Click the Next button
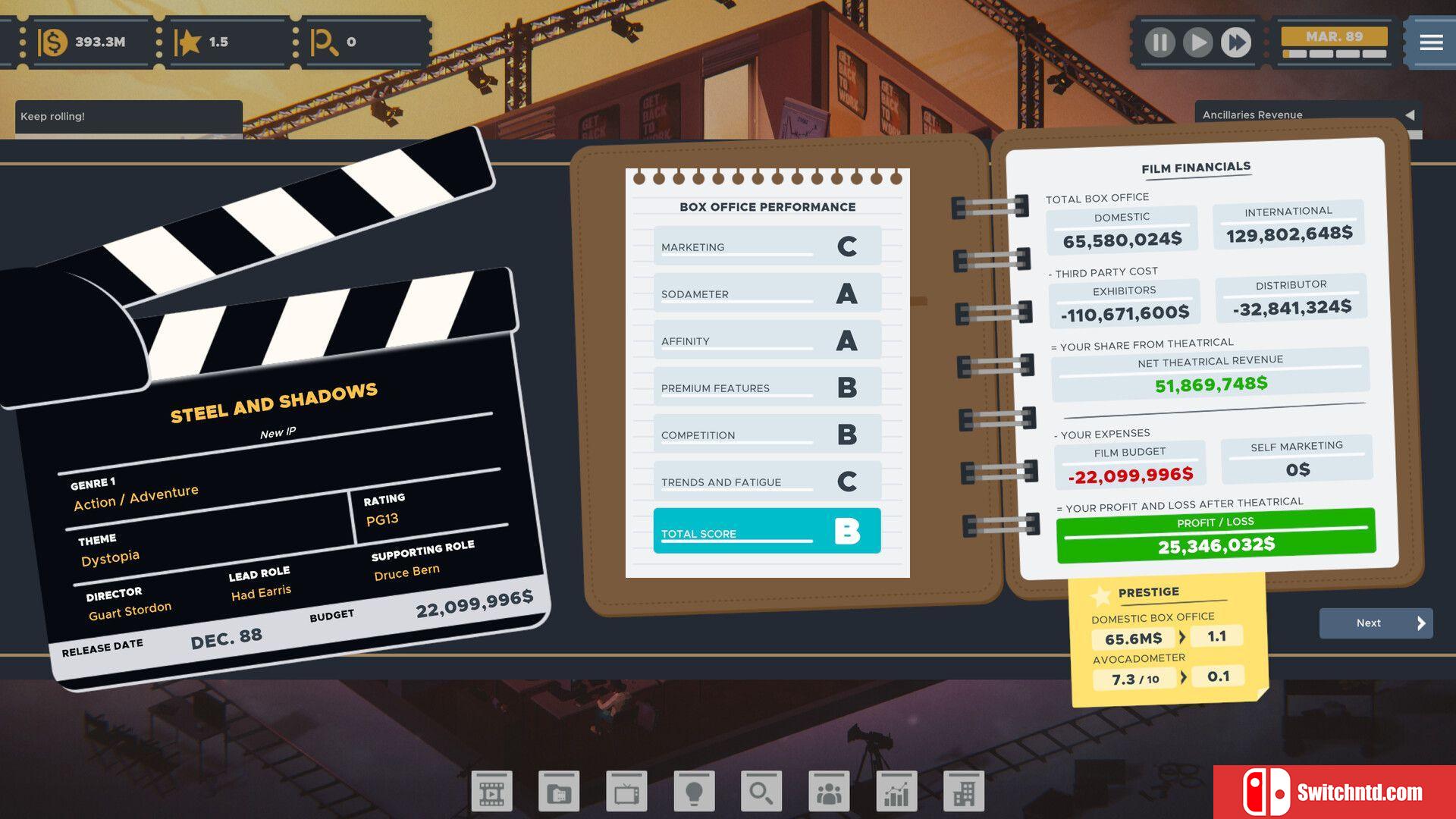 pos(1376,623)
